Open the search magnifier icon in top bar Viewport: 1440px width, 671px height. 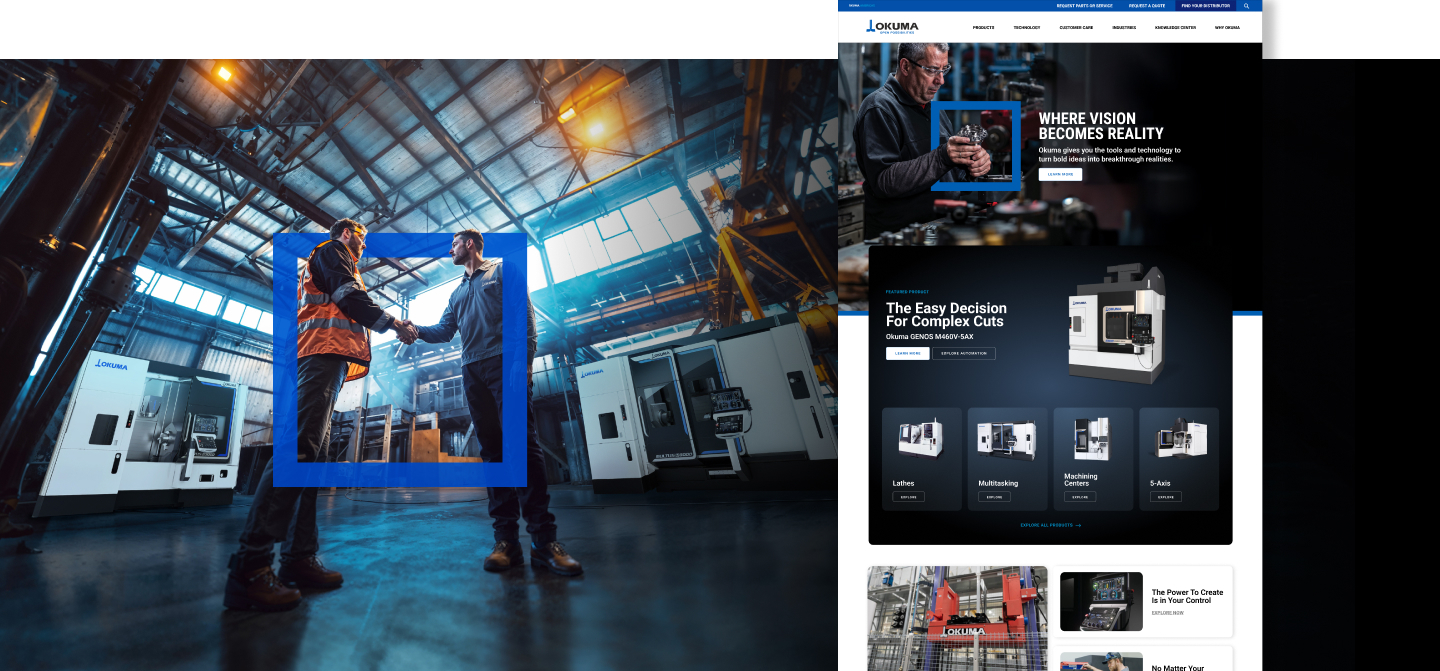[x=1246, y=6]
